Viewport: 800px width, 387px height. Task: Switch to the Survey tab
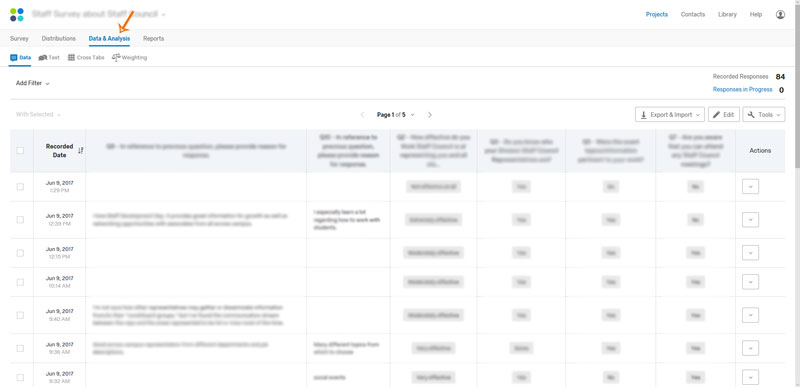pos(19,38)
